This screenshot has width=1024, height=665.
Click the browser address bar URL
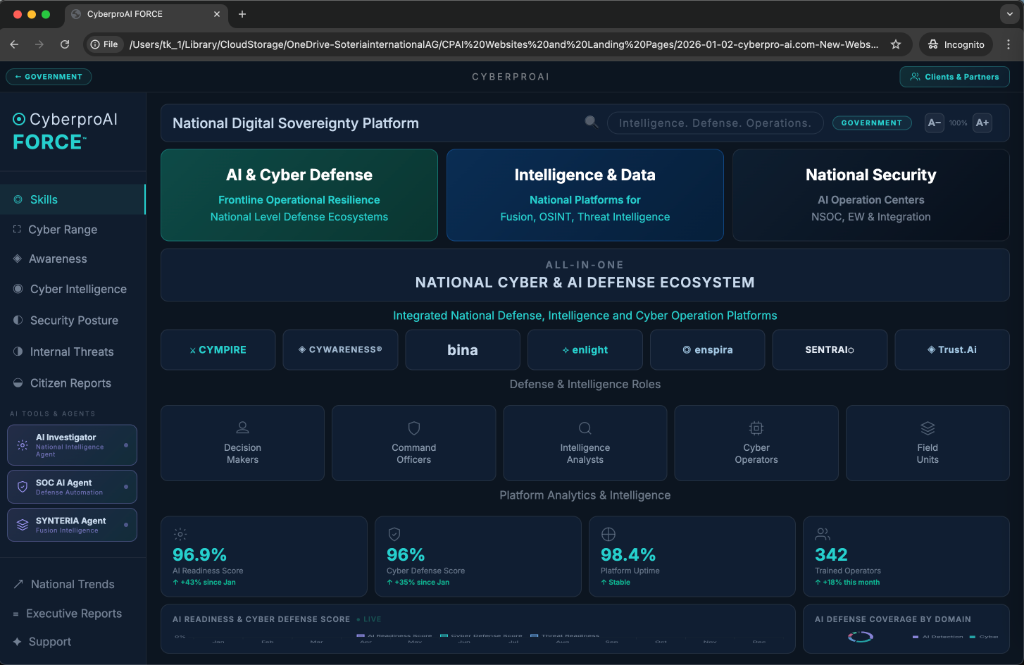coord(504,44)
